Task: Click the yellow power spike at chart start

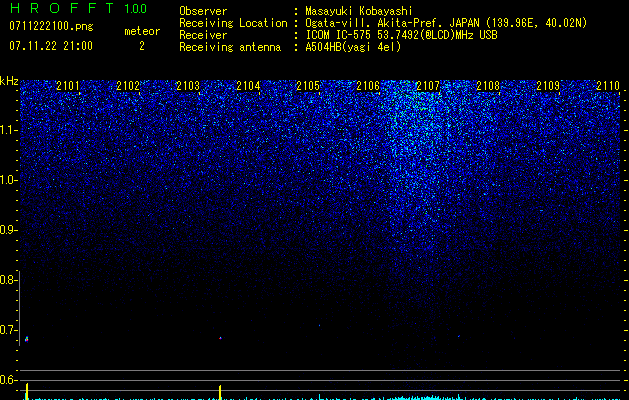Action: coord(27,391)
